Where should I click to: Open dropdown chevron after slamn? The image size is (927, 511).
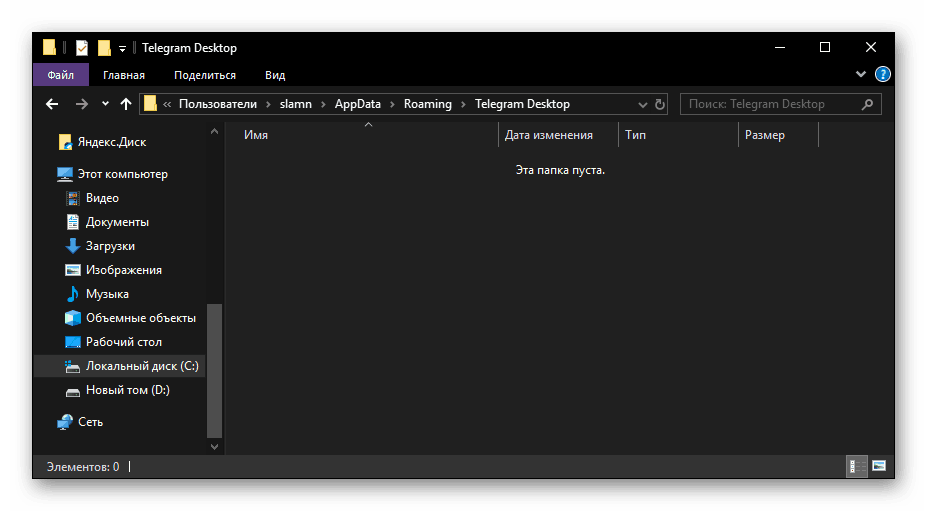point(323,105)
